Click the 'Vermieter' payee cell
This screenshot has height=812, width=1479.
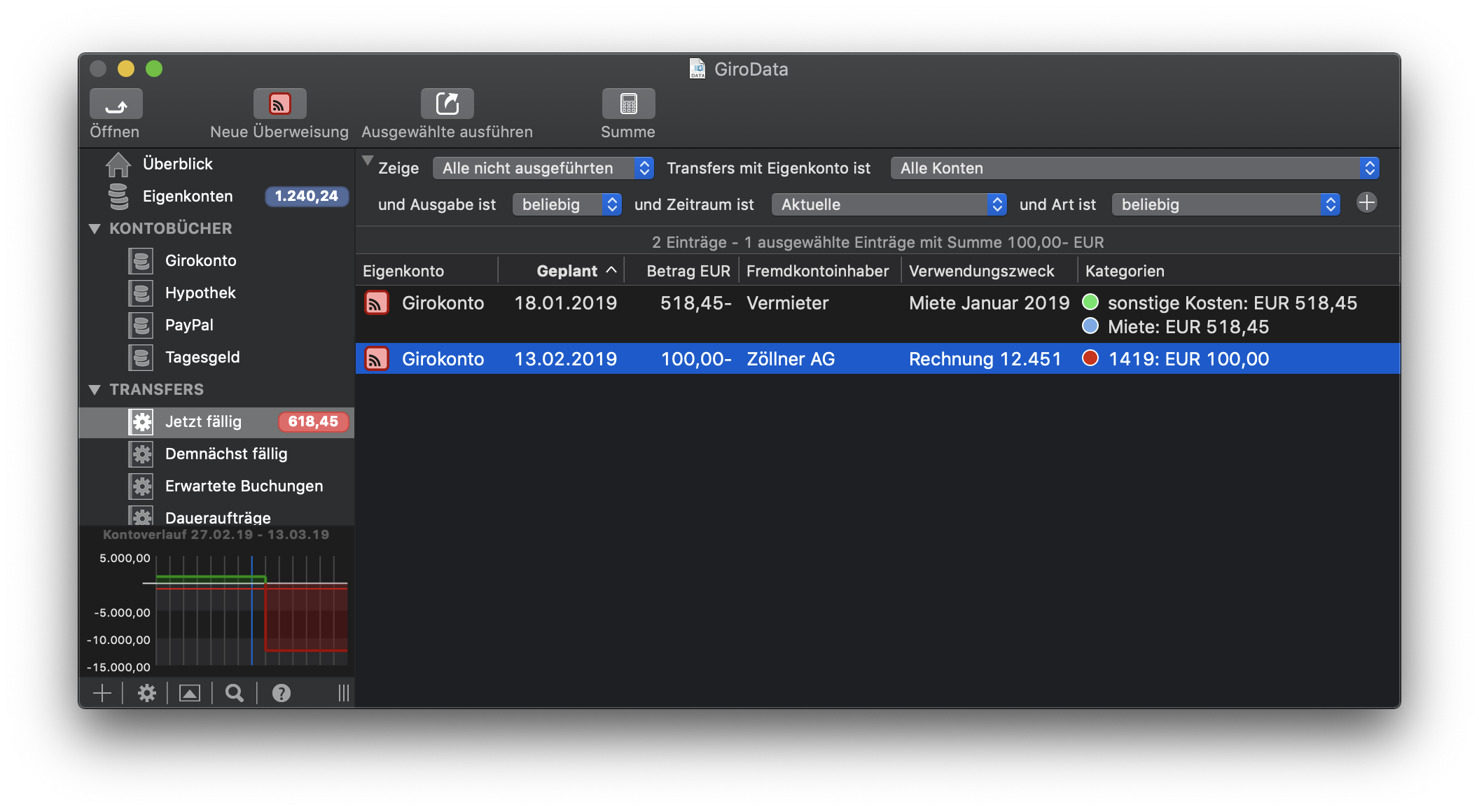(x=788, y=303)
